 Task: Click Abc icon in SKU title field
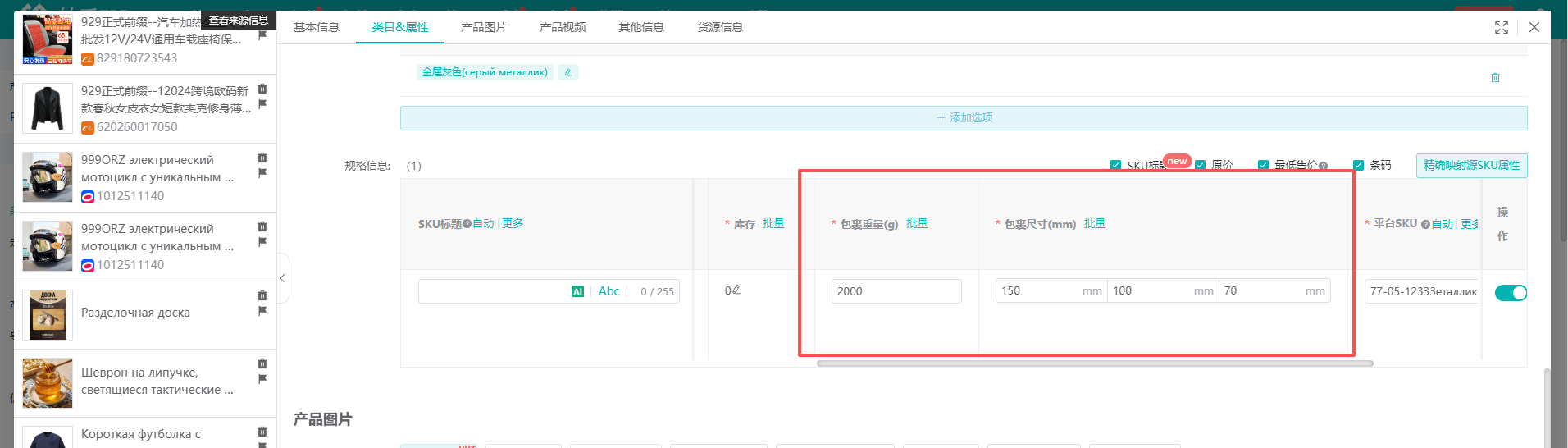[x=609, y=291]
